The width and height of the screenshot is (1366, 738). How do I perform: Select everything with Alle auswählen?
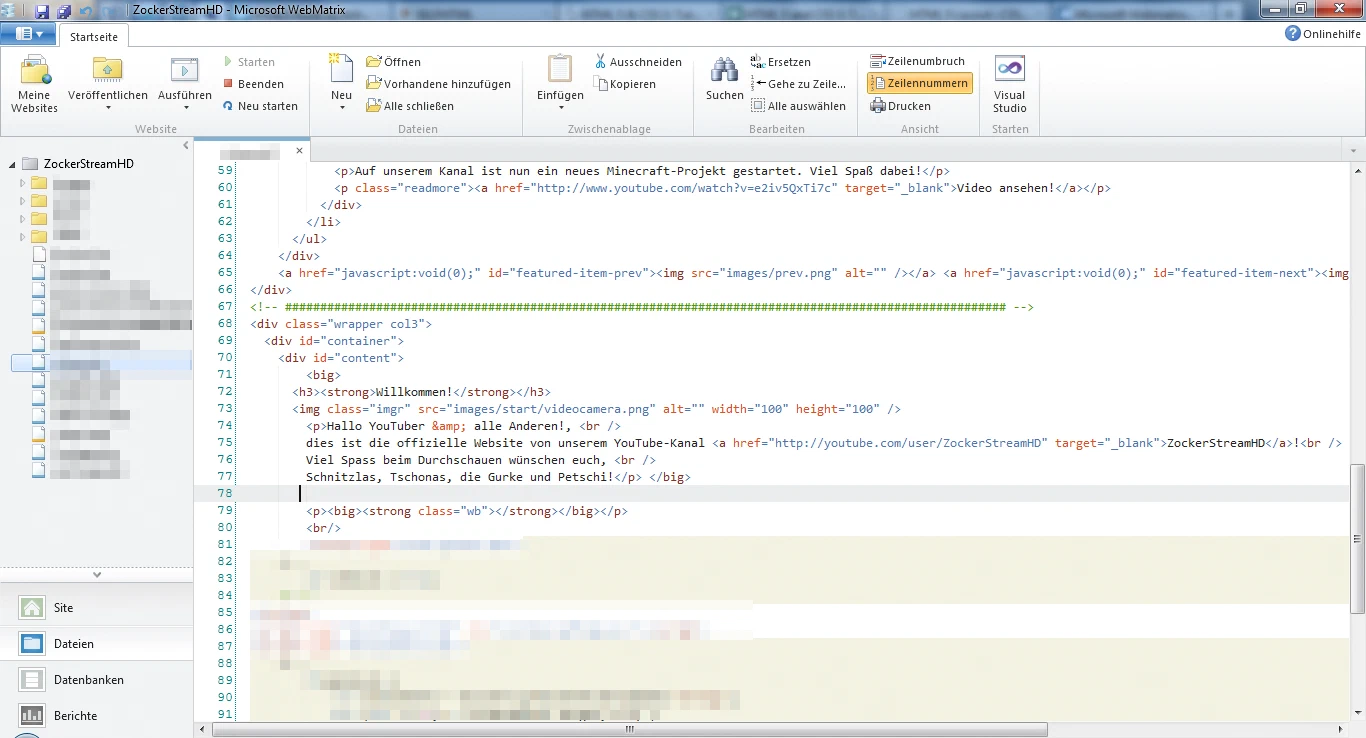(798, 106)
